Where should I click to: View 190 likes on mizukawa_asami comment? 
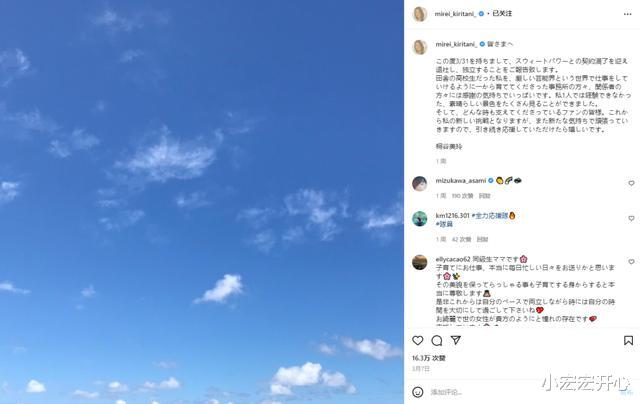coord(462,196)
